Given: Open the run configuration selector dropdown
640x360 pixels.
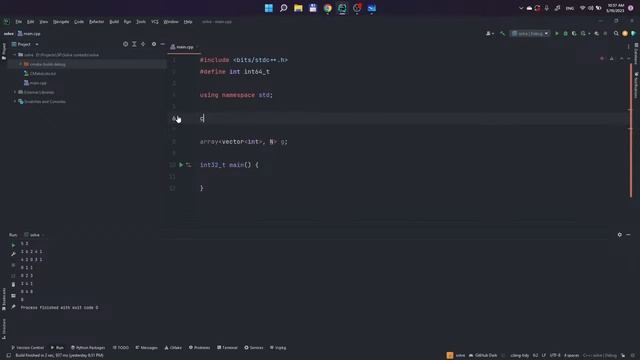Looking at the screenshot, I should (x=530, y=33).
